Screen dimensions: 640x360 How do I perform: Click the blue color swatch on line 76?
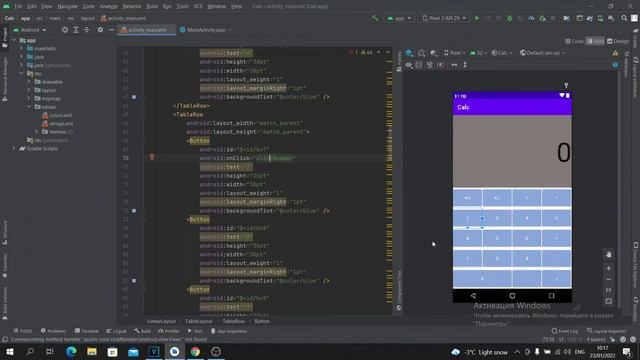pyautogui.click(x=134, y=211)
